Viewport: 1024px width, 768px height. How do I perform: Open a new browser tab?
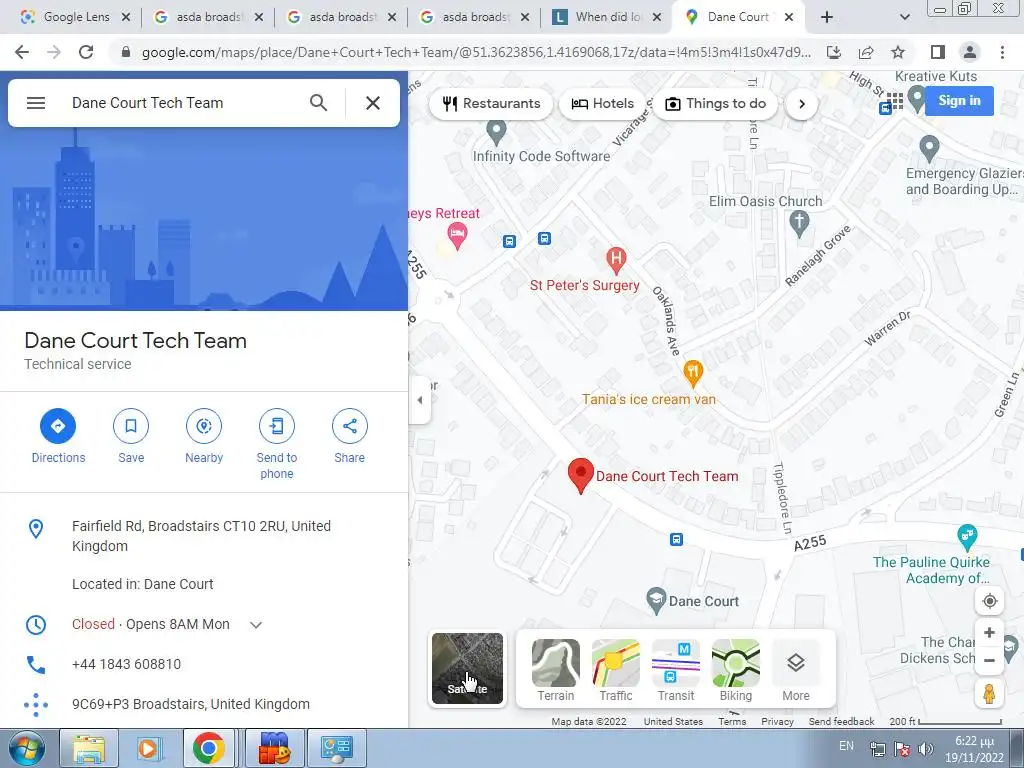827,17
